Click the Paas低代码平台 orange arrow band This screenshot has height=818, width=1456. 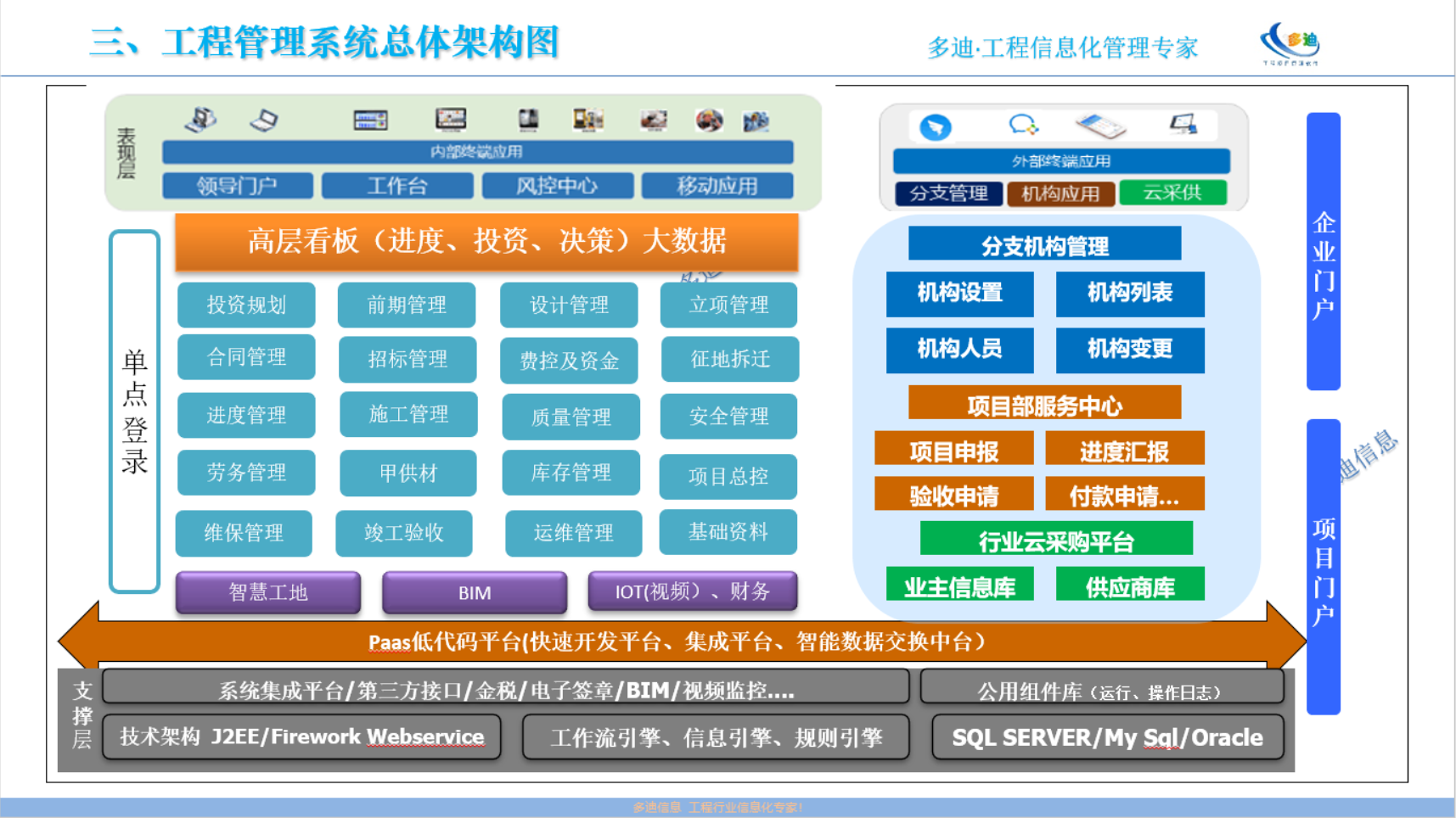point(683,642)
